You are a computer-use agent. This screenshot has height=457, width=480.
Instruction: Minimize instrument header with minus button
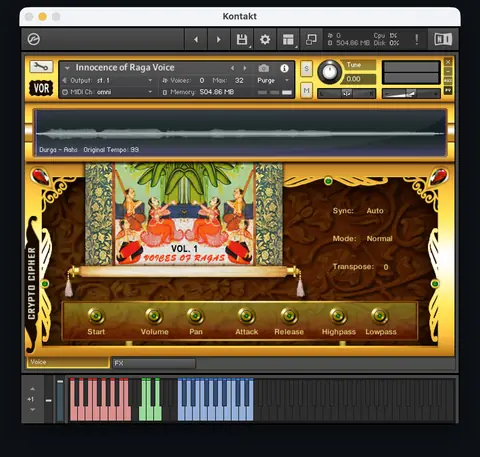(x=448, y=71)
